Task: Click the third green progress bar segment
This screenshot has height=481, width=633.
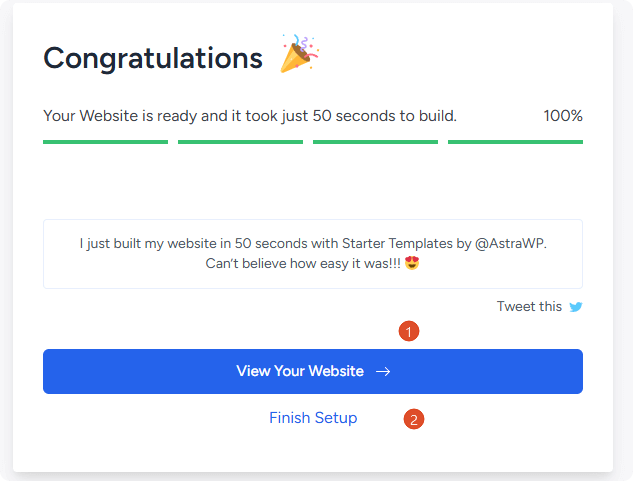Action: point(375,142)
